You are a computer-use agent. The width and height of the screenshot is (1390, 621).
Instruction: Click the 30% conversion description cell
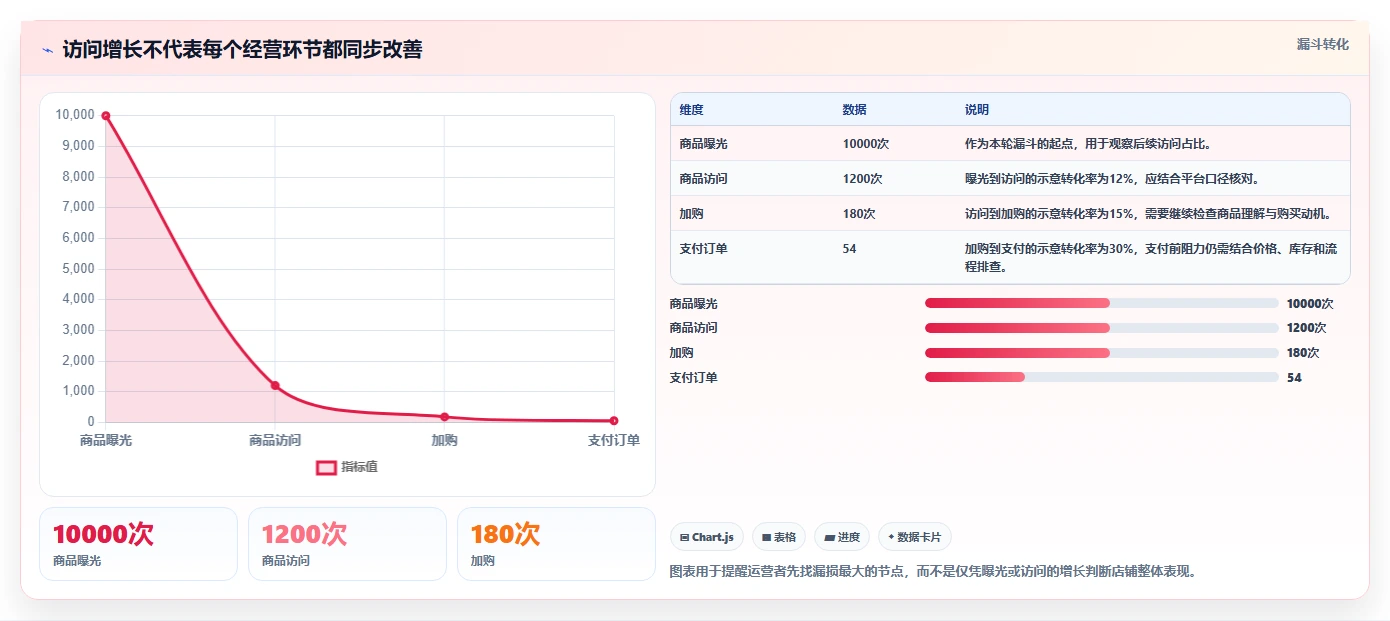1151,258
